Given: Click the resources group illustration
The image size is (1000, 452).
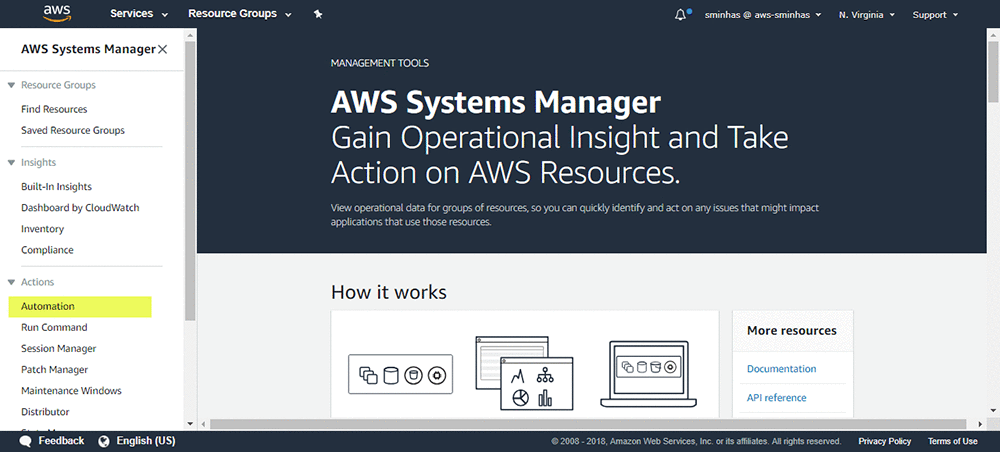Looking at the screenshot, I should click(x=401, y=374).
